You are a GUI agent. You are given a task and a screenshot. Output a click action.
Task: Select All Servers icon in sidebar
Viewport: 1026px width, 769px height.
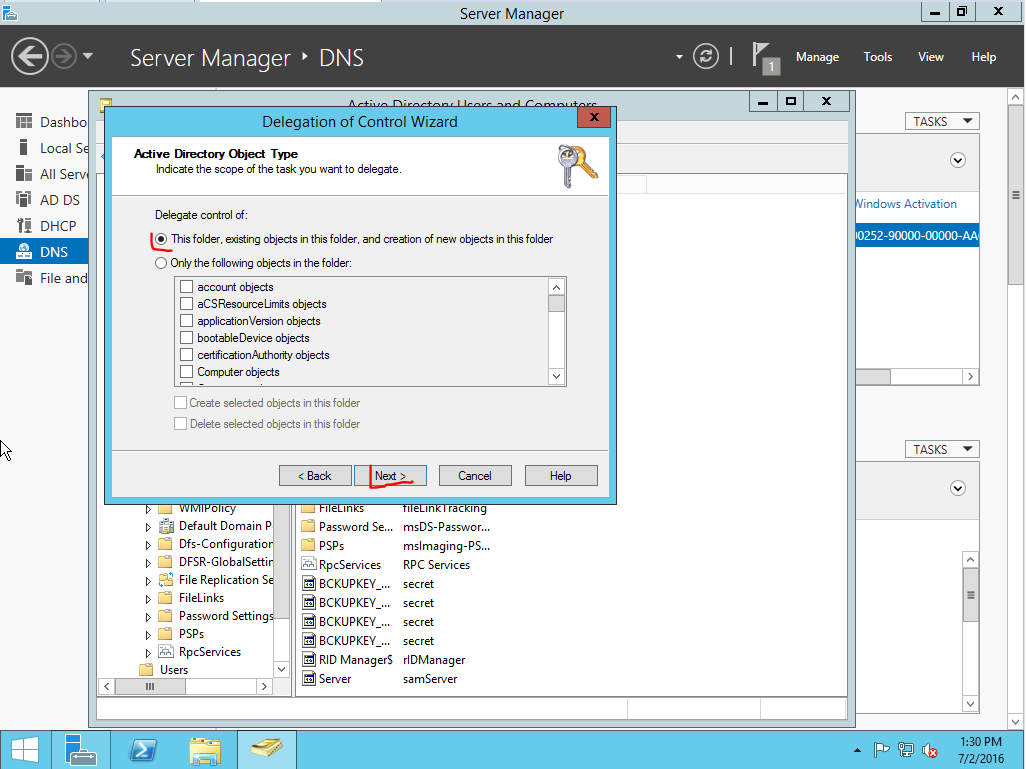pos(24,174)
